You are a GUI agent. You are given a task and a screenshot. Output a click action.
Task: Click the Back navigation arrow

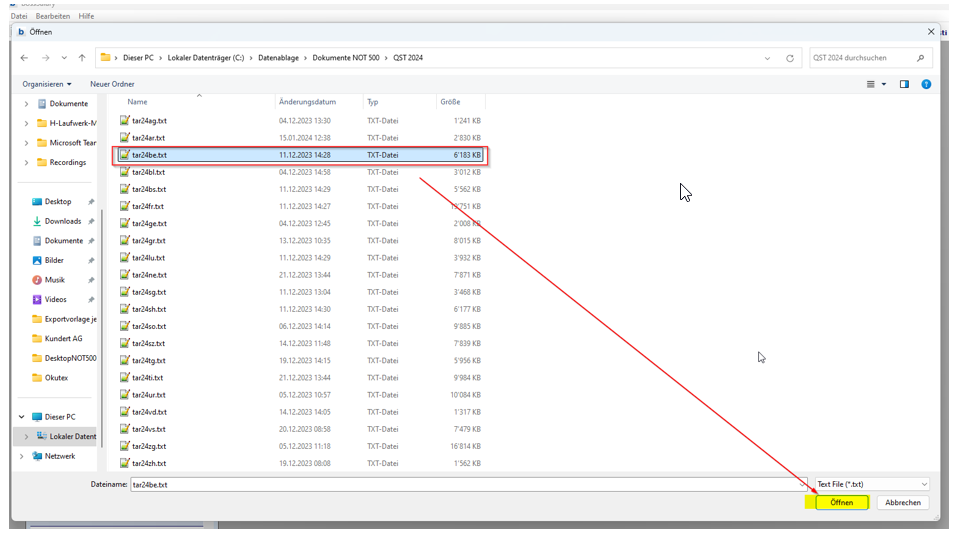[25, 58]
